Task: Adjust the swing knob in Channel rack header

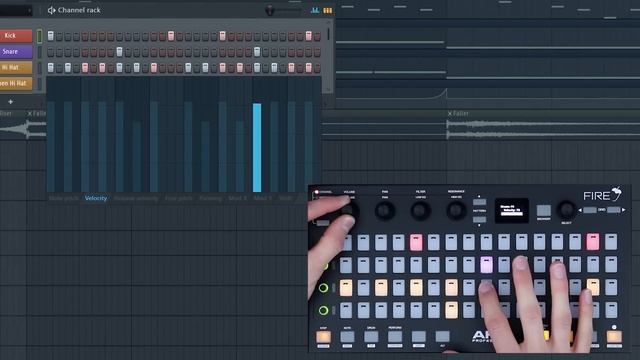Action: tap(269, 11)
